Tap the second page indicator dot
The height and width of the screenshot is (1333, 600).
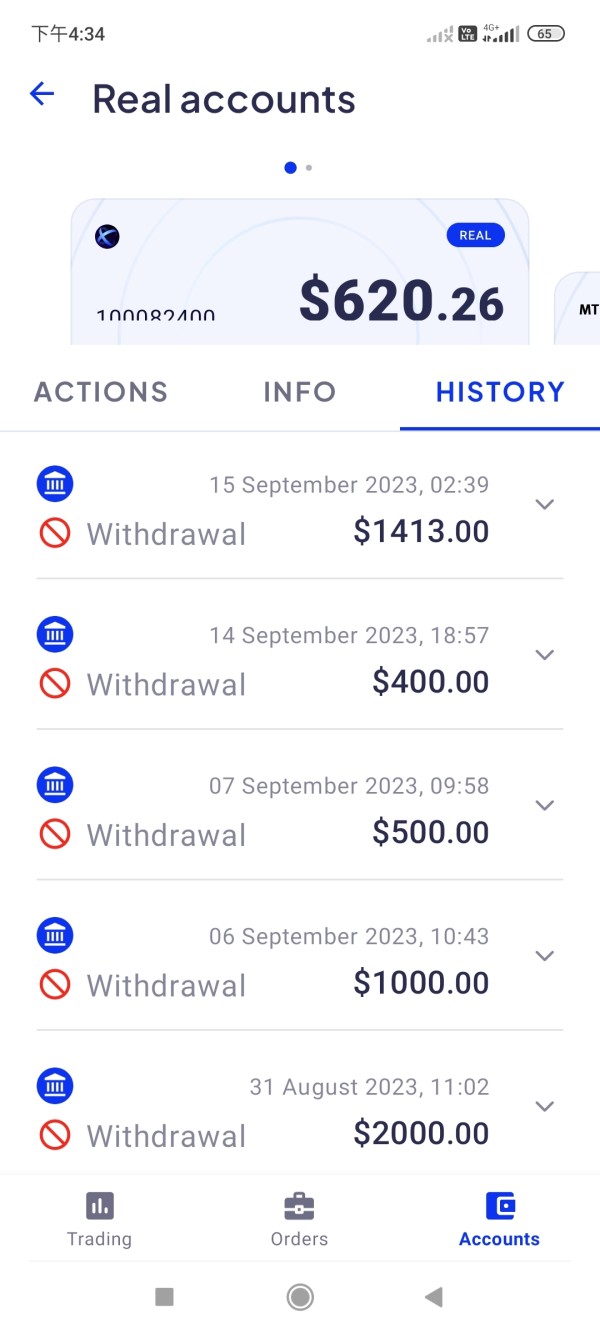(309, 168)
